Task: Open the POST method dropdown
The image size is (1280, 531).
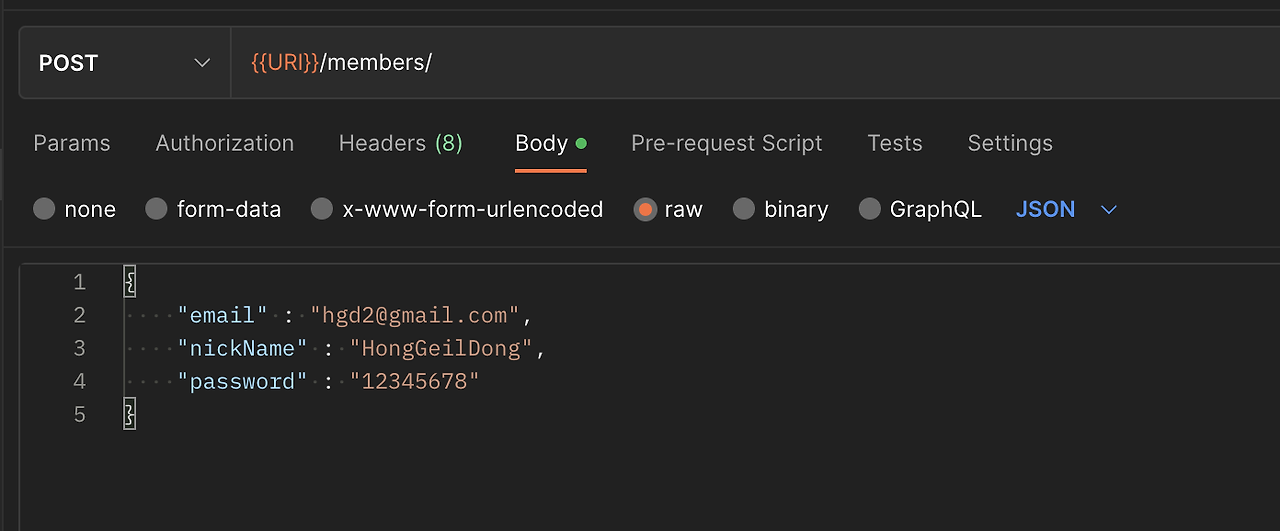Action: click(125, 63)
